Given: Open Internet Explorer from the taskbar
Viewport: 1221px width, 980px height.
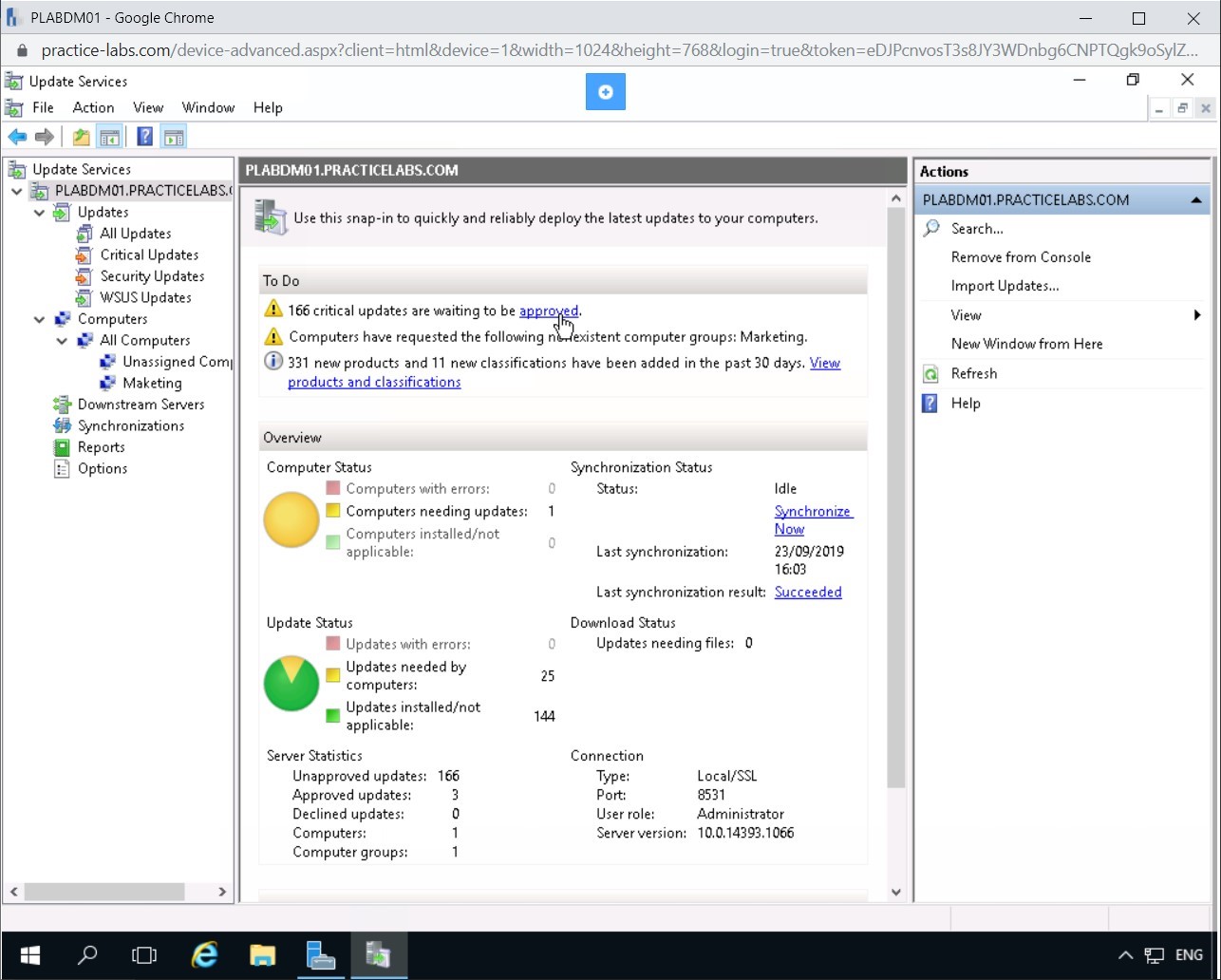Looking at the screenshot, I should click(x=204, y=954).
